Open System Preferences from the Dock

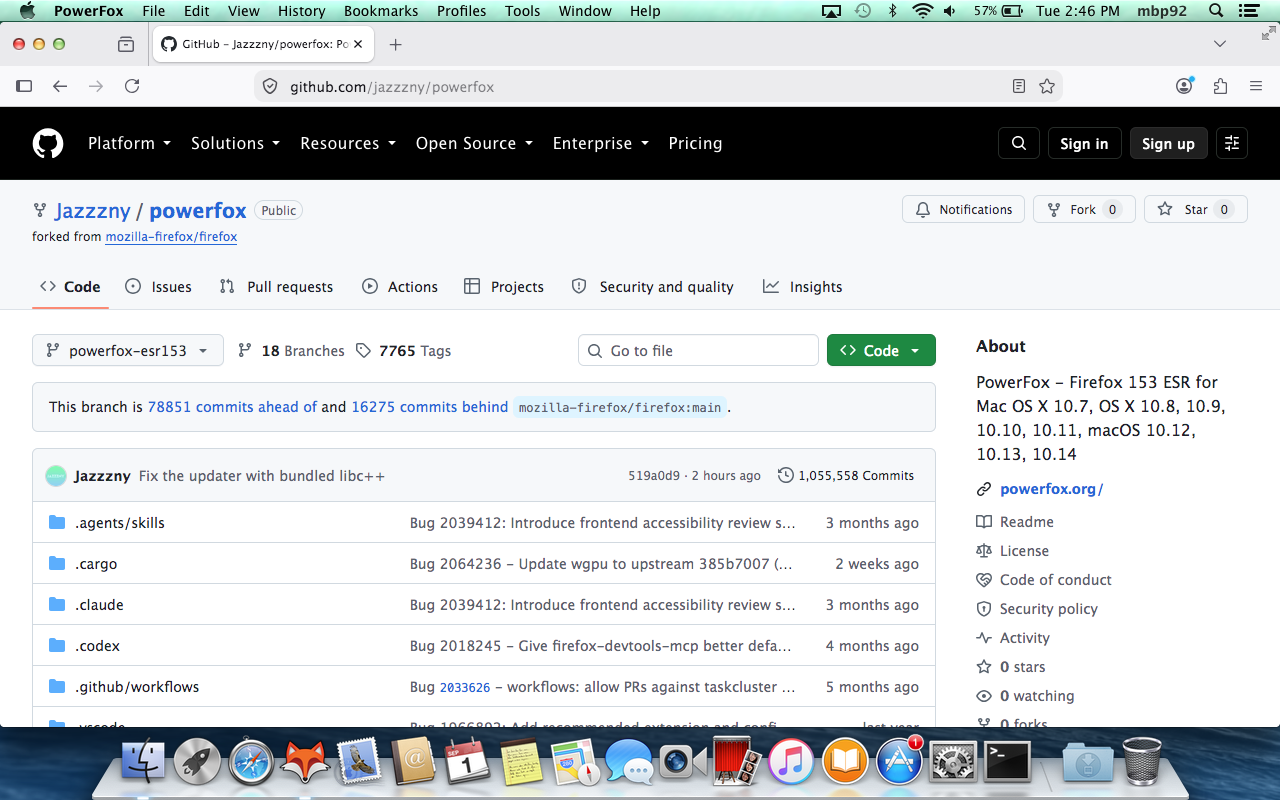tap(953, 763)
